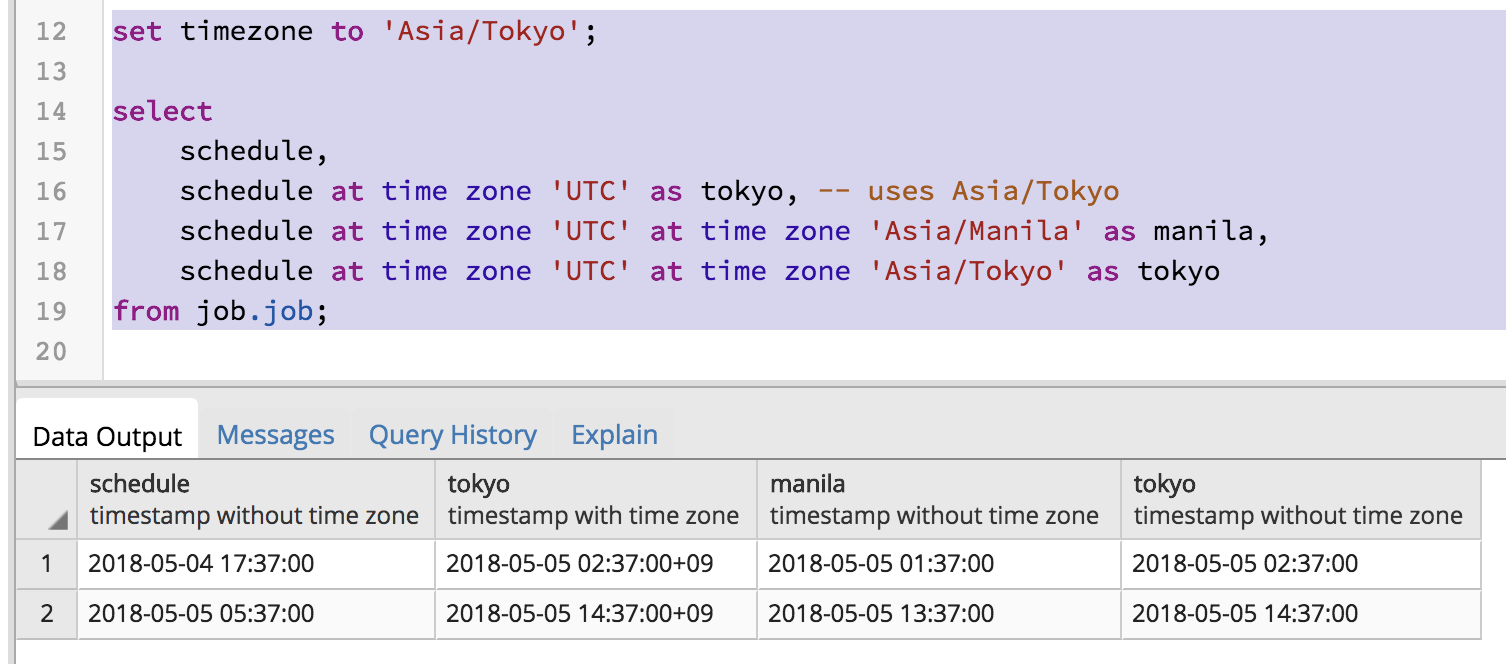Select the Data Output tab
This screenshot has height=664, width=1506.
[107, 434]
